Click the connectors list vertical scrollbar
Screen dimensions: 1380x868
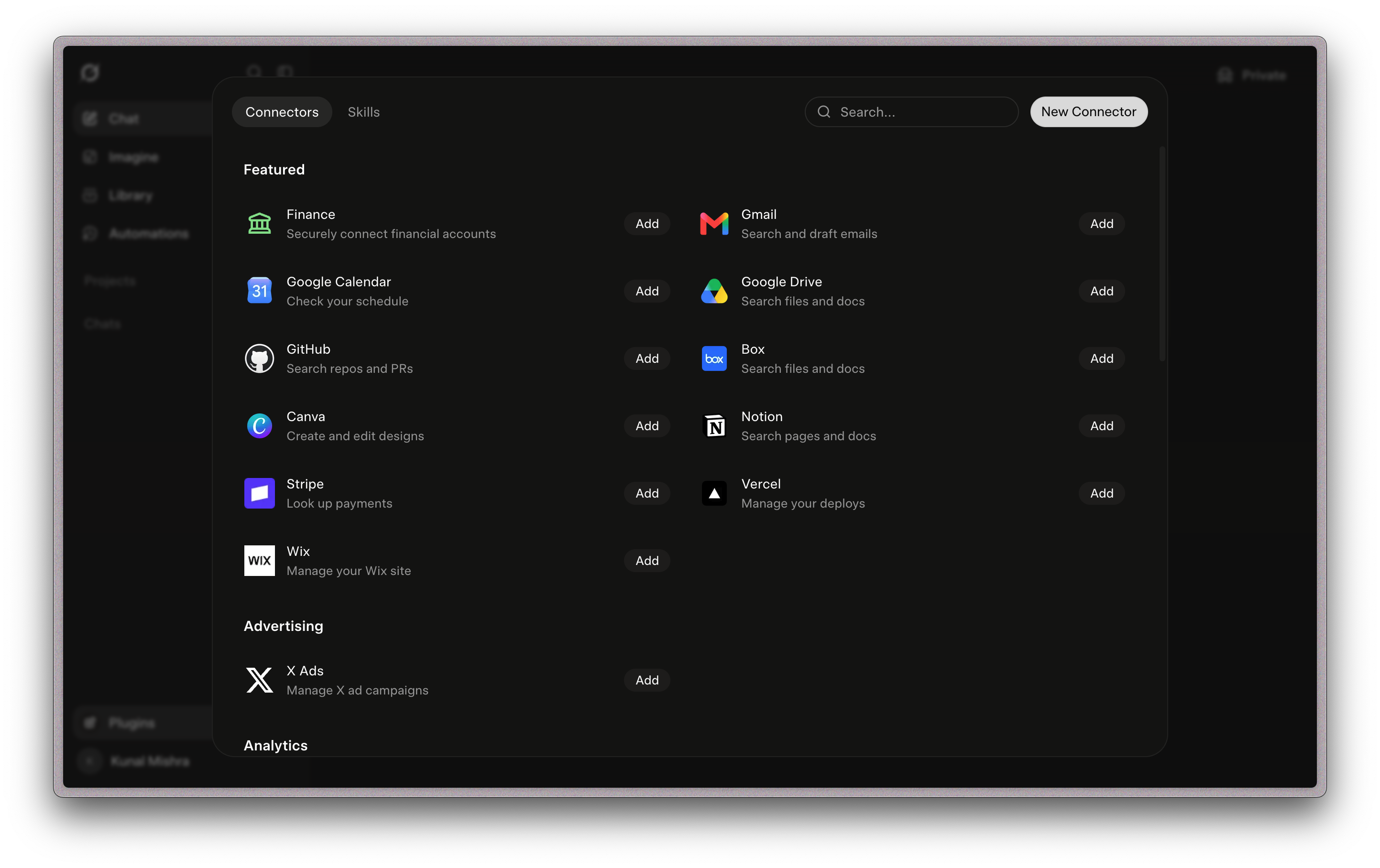click(1162, 254)
